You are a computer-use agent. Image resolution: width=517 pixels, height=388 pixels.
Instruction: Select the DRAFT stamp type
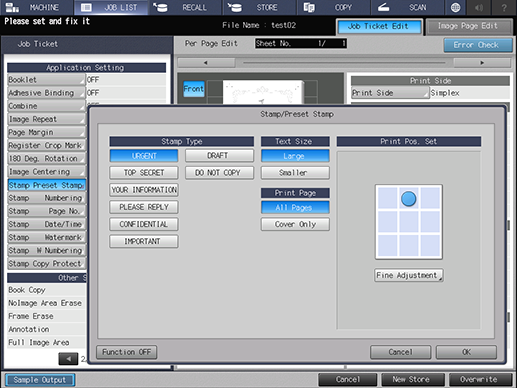(219, 156)
